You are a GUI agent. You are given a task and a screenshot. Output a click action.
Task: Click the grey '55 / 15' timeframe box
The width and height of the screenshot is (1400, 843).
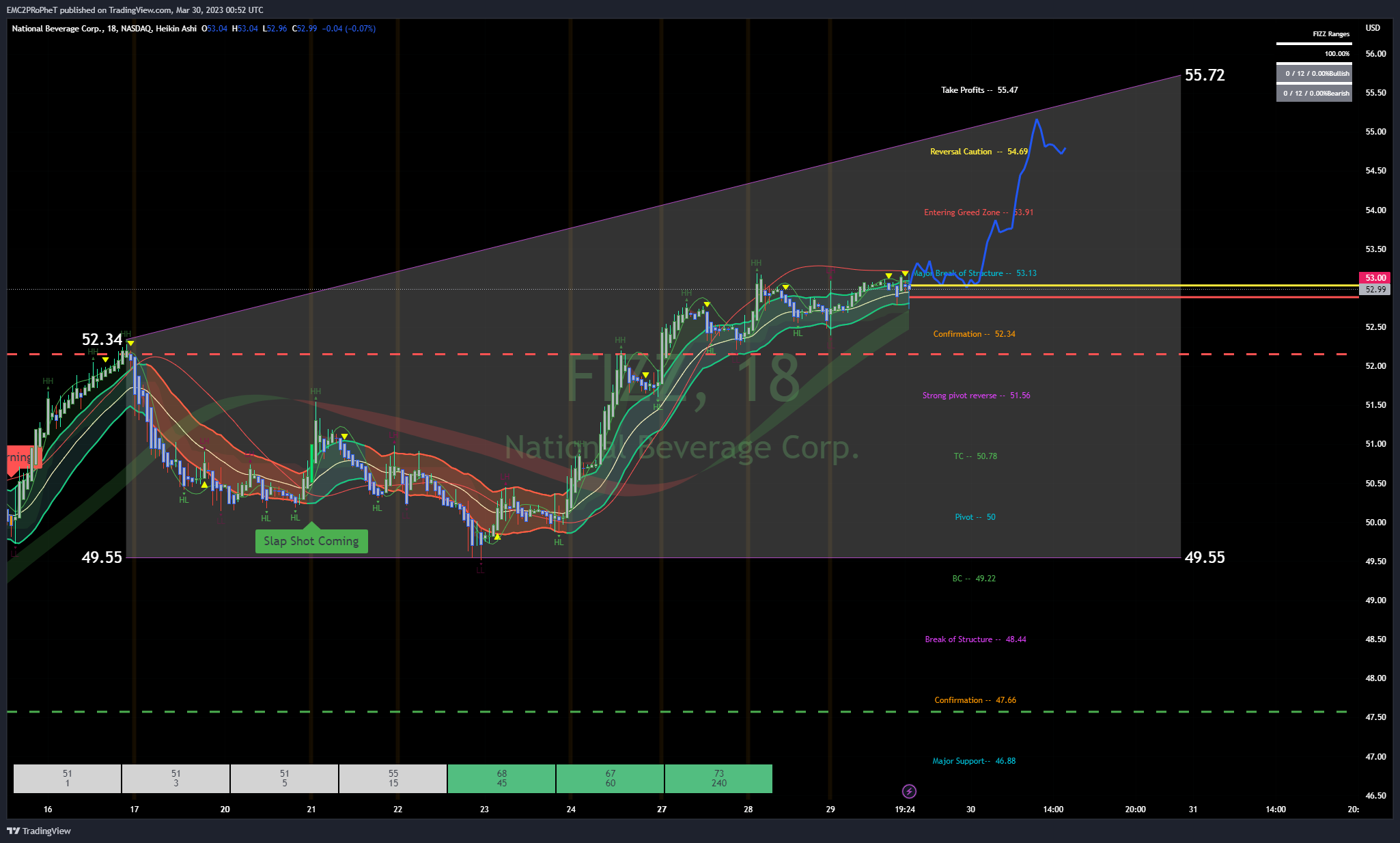tap(393, 779)
